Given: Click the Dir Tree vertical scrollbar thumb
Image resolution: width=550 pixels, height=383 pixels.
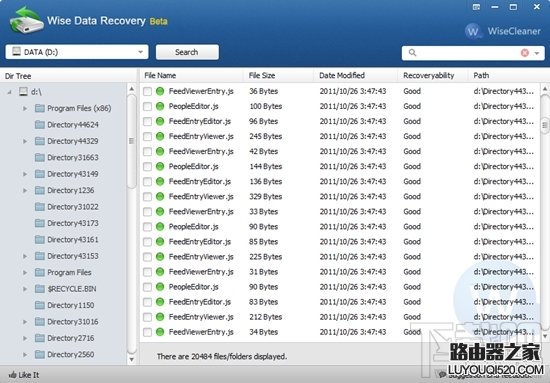Looking at the screenshot, I should point(132,141).
